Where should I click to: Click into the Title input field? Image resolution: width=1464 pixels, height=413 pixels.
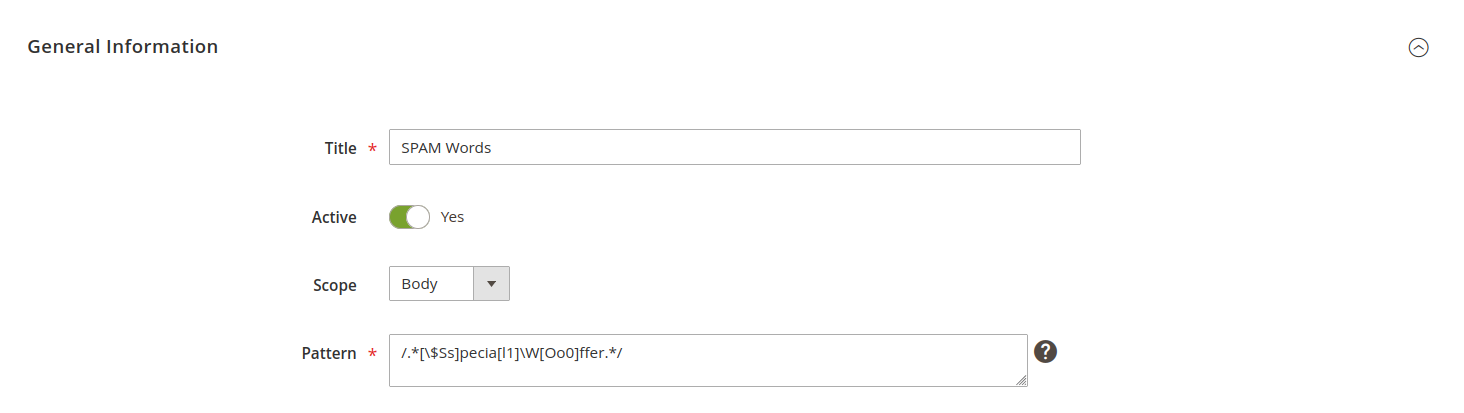(x=734, y=147)
